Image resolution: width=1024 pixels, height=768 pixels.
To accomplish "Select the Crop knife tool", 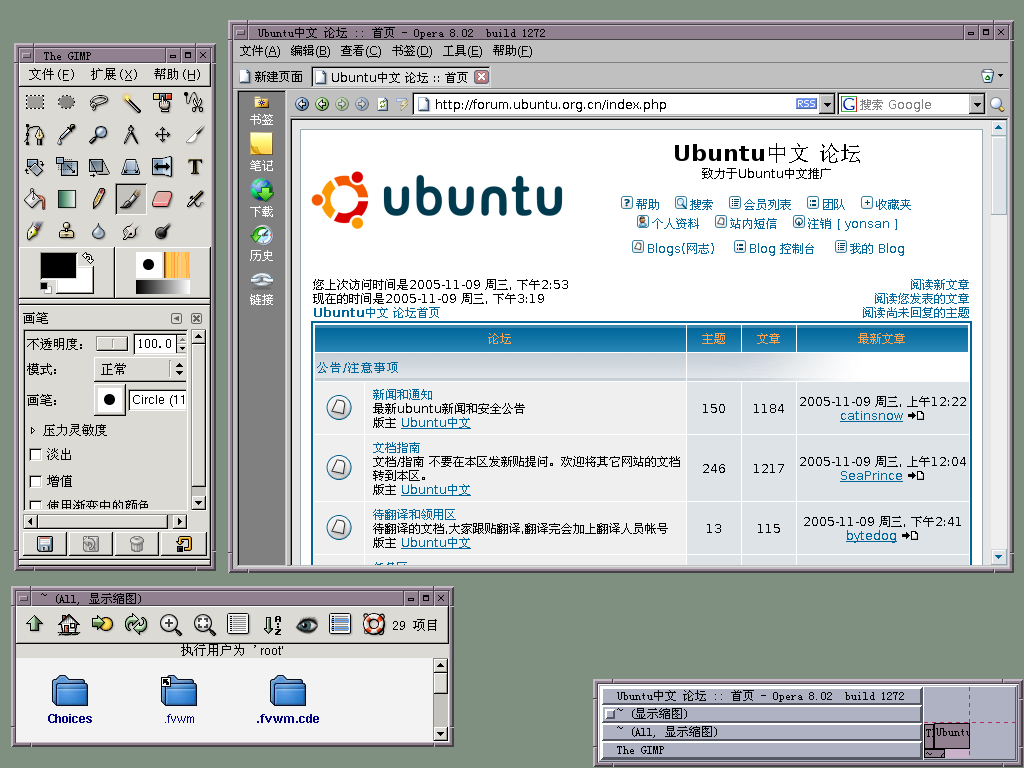I will pyautogui.click(x=194, y=135).
